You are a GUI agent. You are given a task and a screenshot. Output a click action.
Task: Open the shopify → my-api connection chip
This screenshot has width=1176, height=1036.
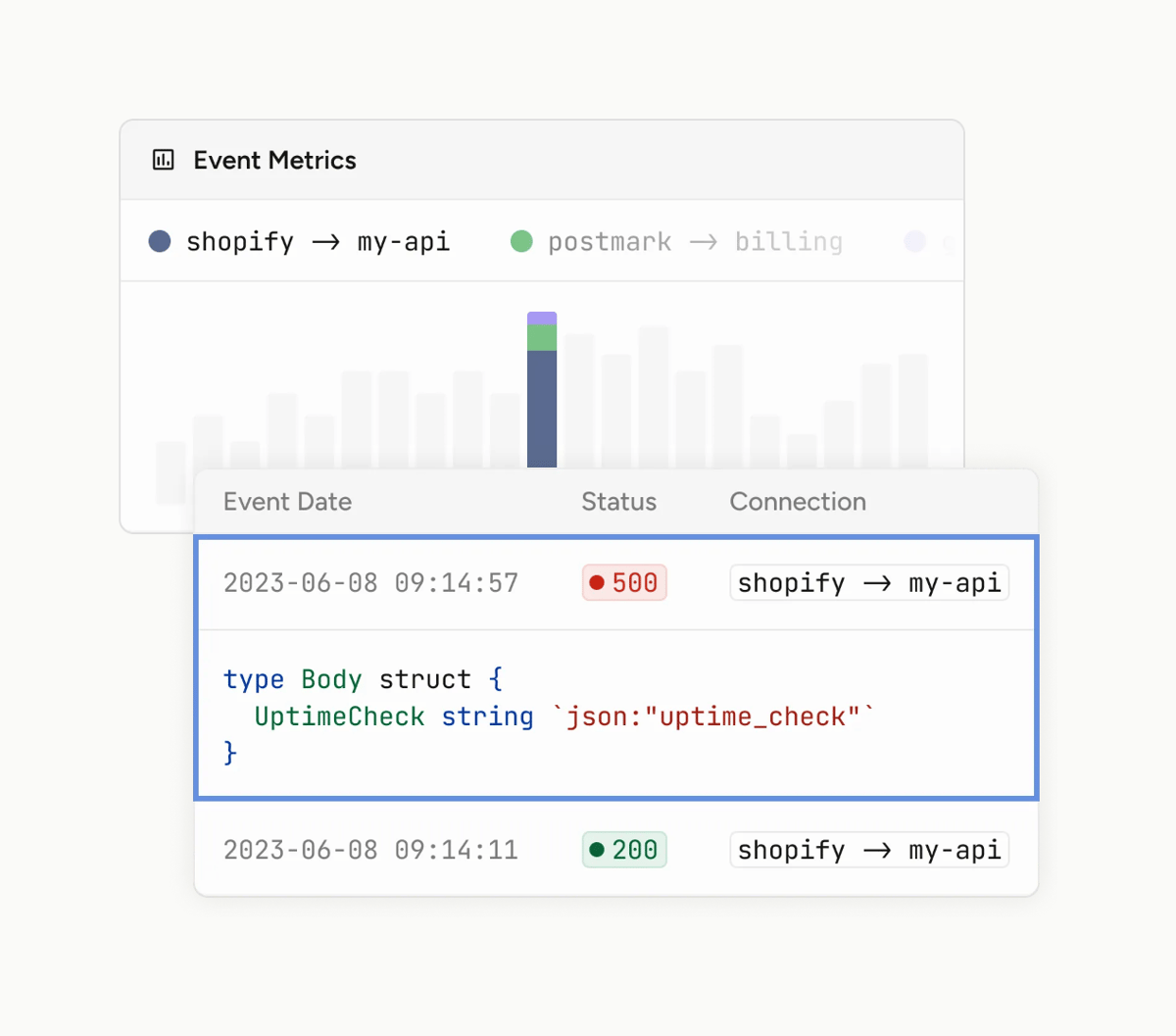(x=868, y=582)
